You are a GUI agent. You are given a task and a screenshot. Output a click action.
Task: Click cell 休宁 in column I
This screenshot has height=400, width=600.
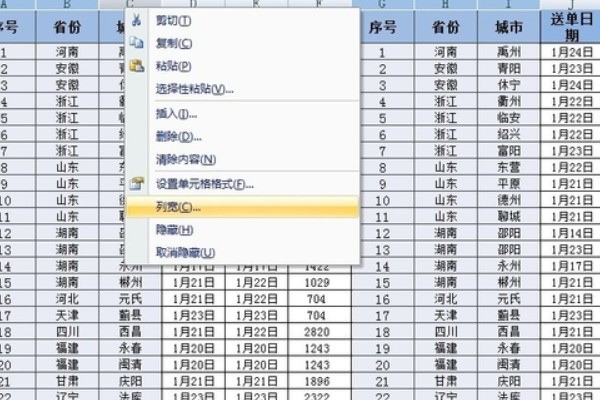click(509, 85)
